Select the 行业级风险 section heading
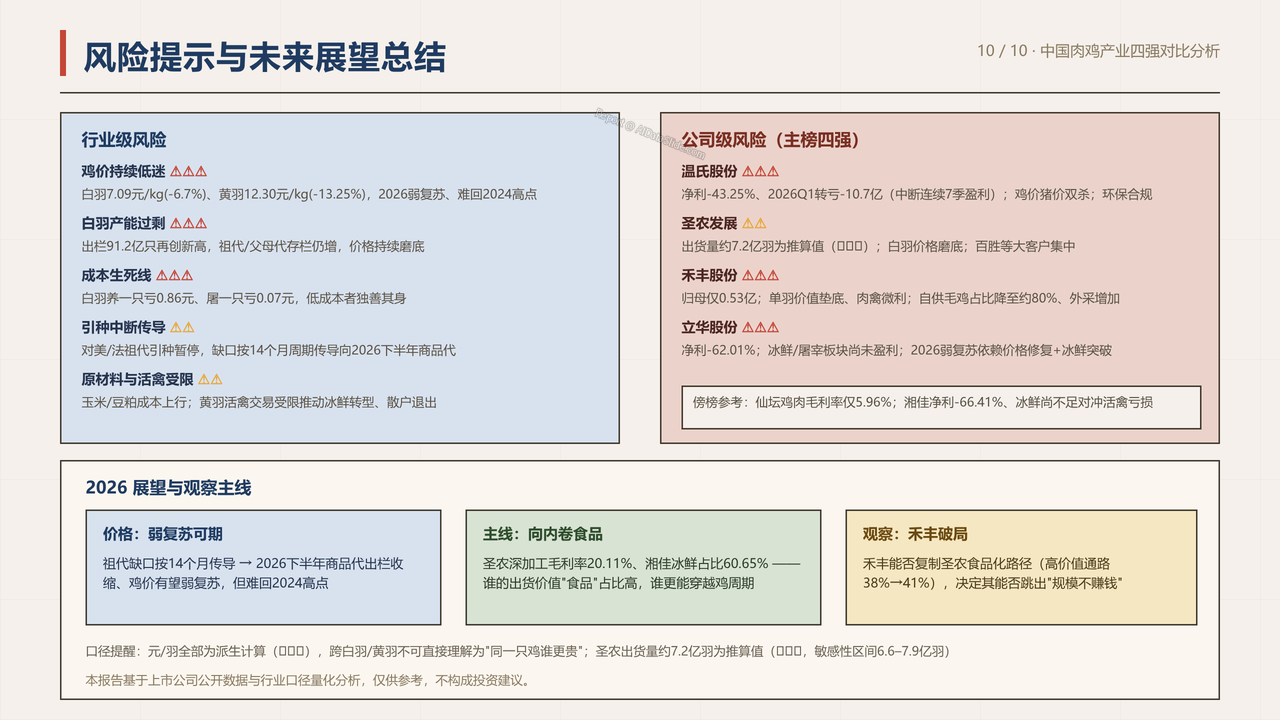Image resolution: width=1280 pixels, height=720 pixels. coord(124,140)
